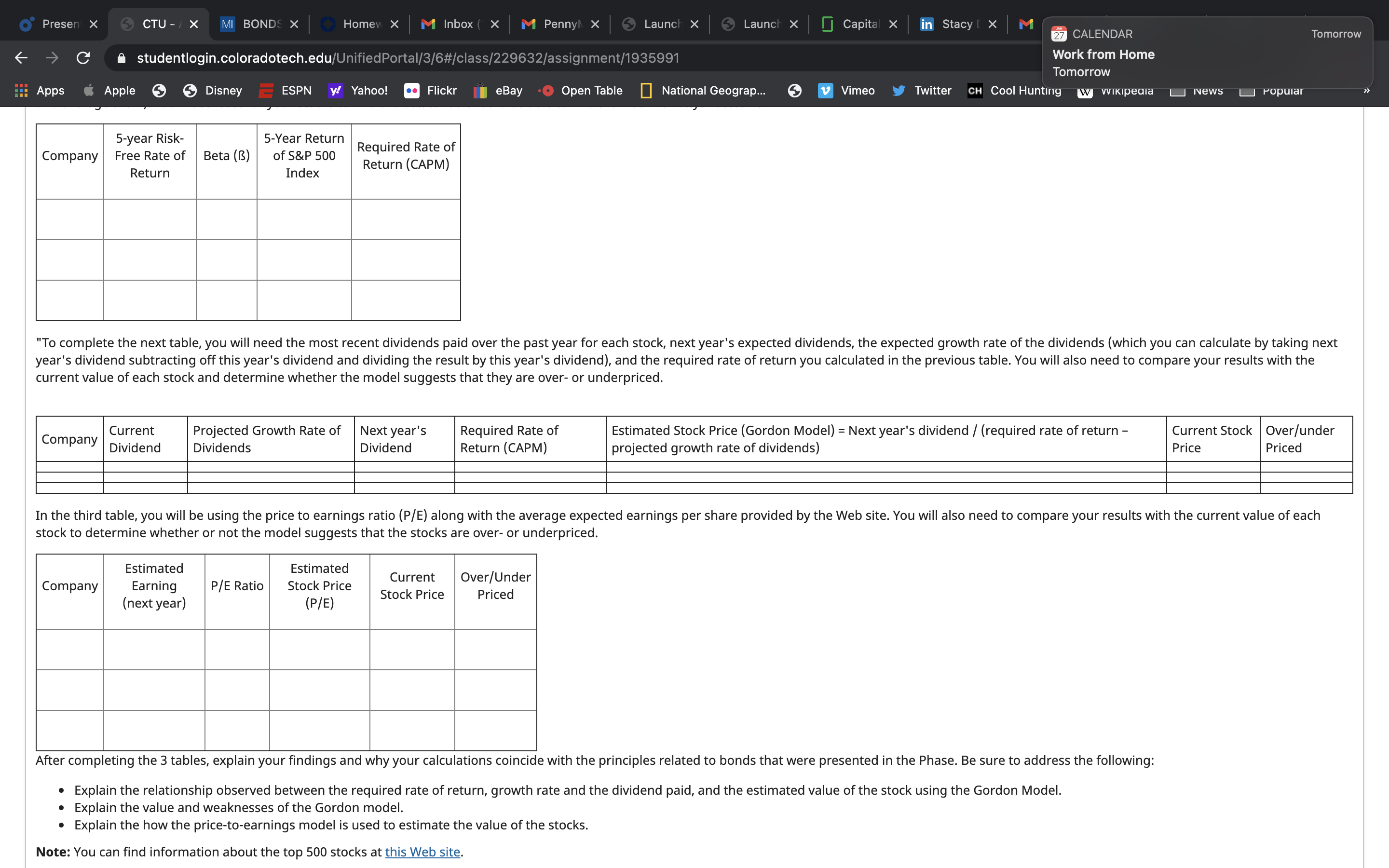
Task: Reload the page with the refresh icon
Action: [x=83, y=58]
